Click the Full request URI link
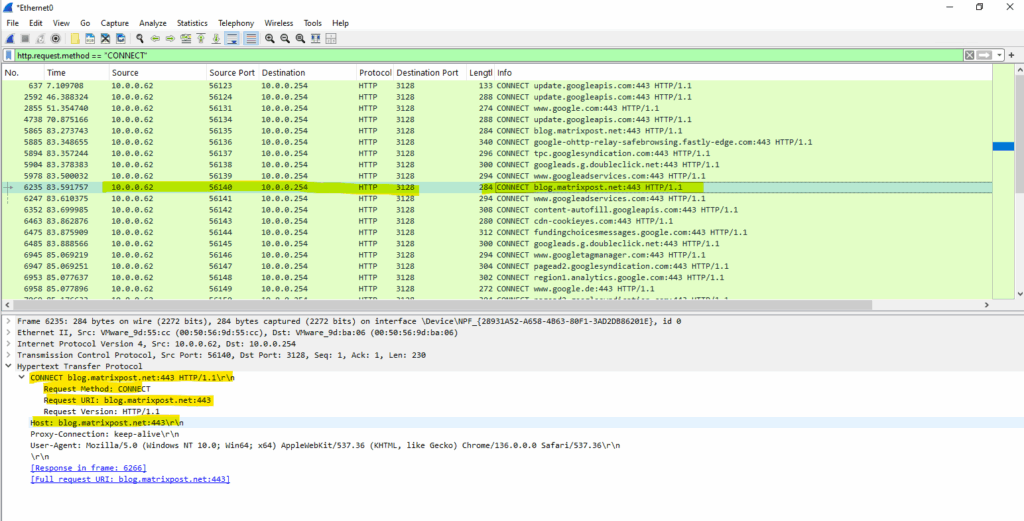 130,479
